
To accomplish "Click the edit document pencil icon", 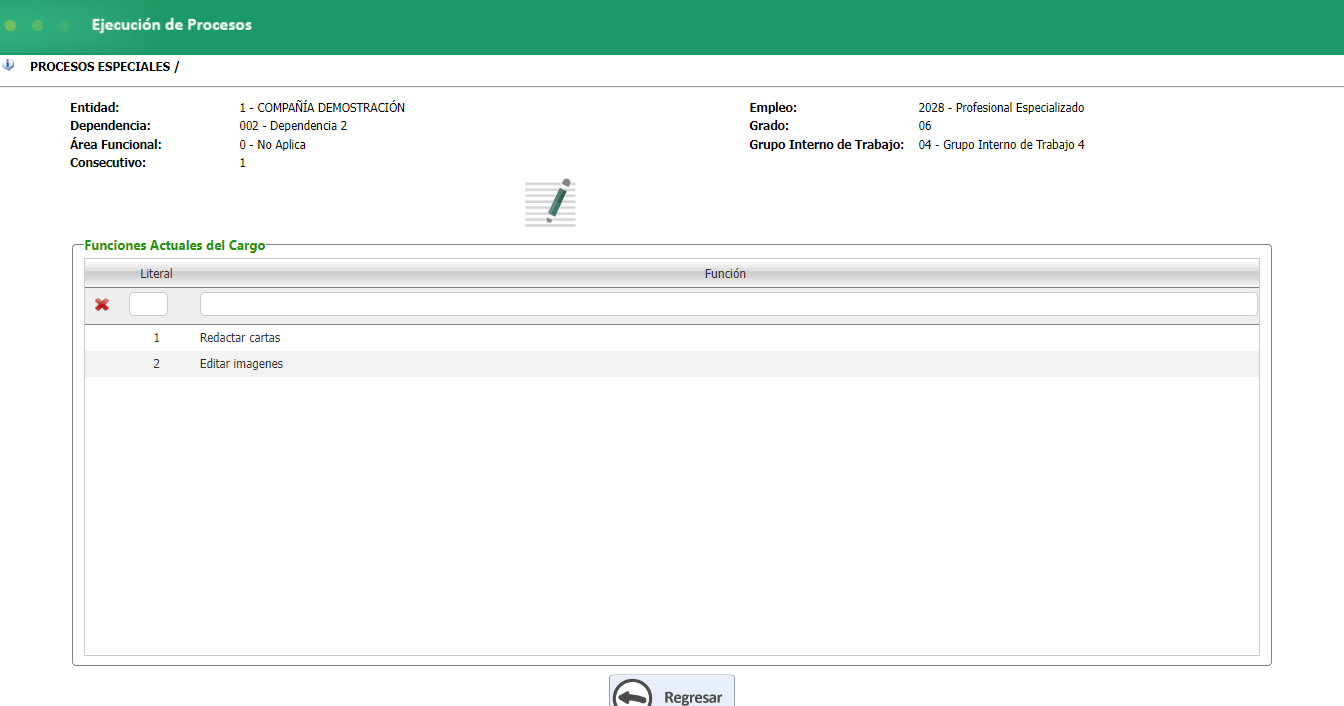I will tap(550, 203).
